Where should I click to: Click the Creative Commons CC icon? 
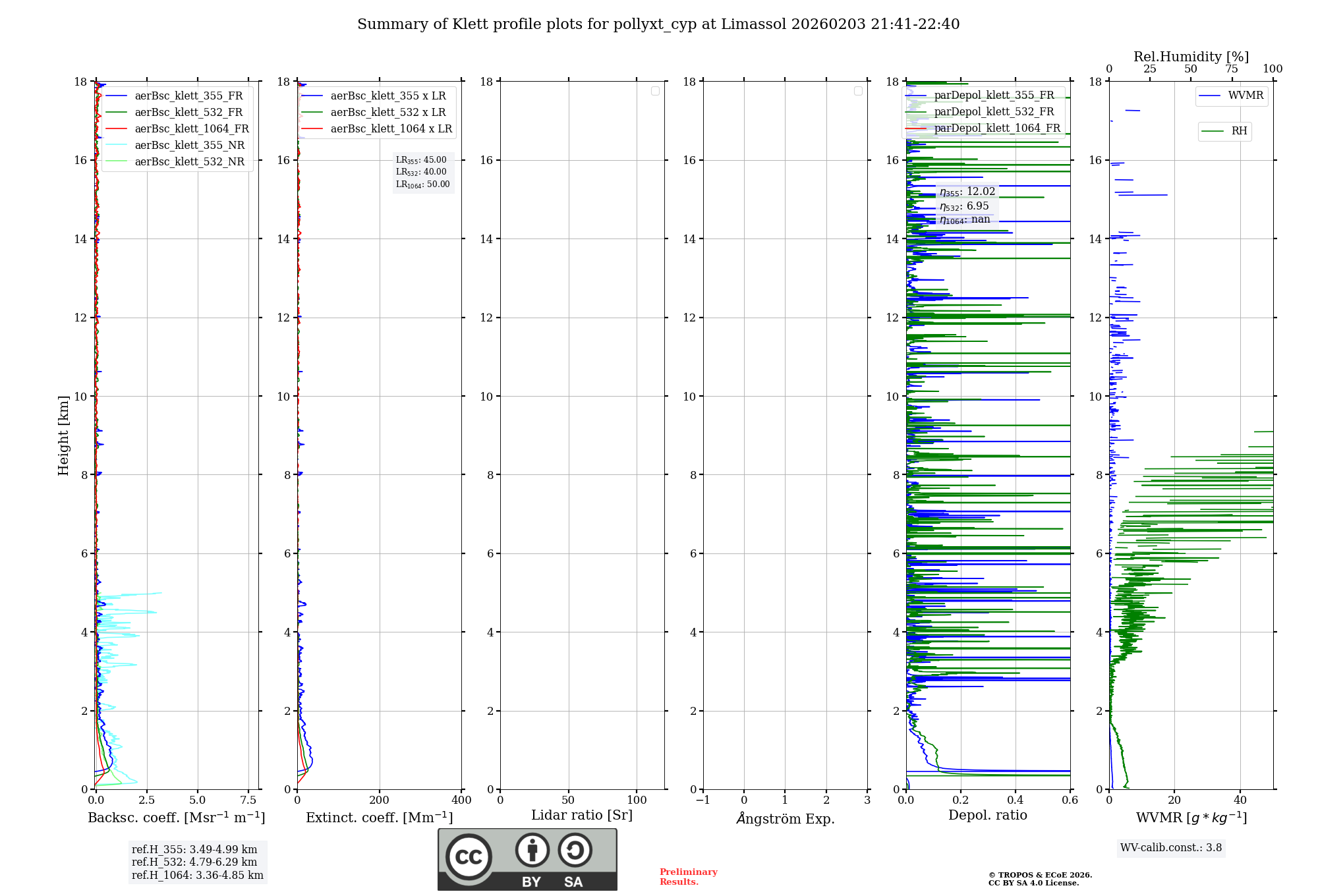[469, 856]
